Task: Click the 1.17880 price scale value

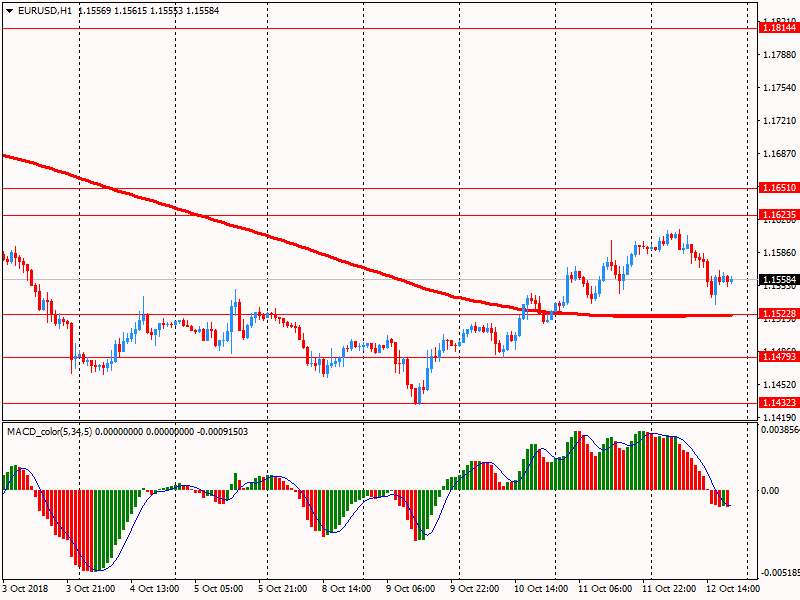Action: click(x=780, y=55)
